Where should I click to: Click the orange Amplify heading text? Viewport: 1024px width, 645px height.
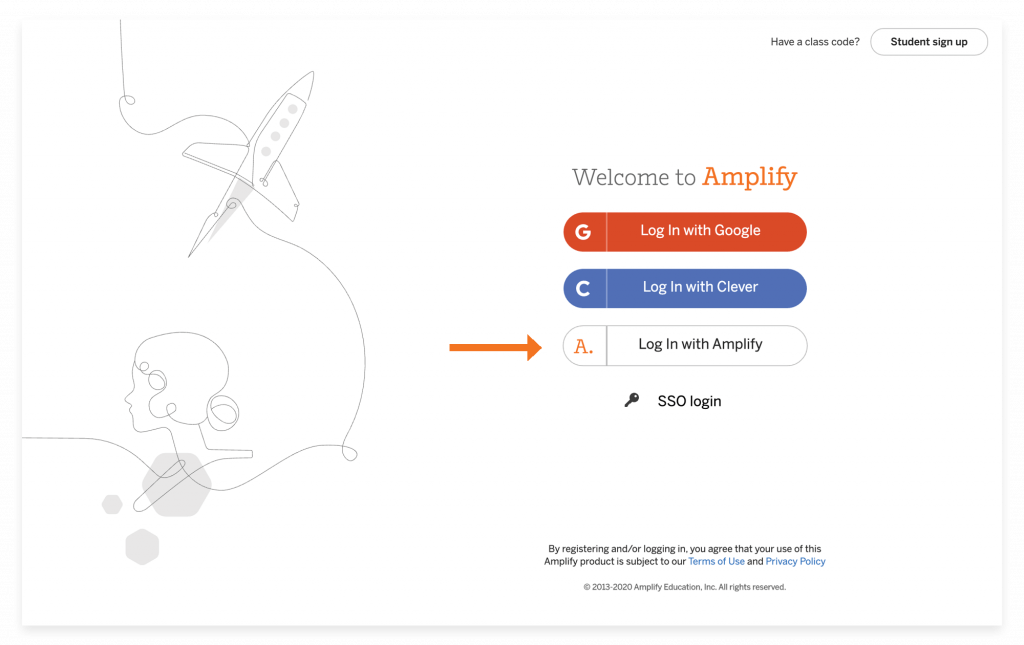tap(750, 177)
